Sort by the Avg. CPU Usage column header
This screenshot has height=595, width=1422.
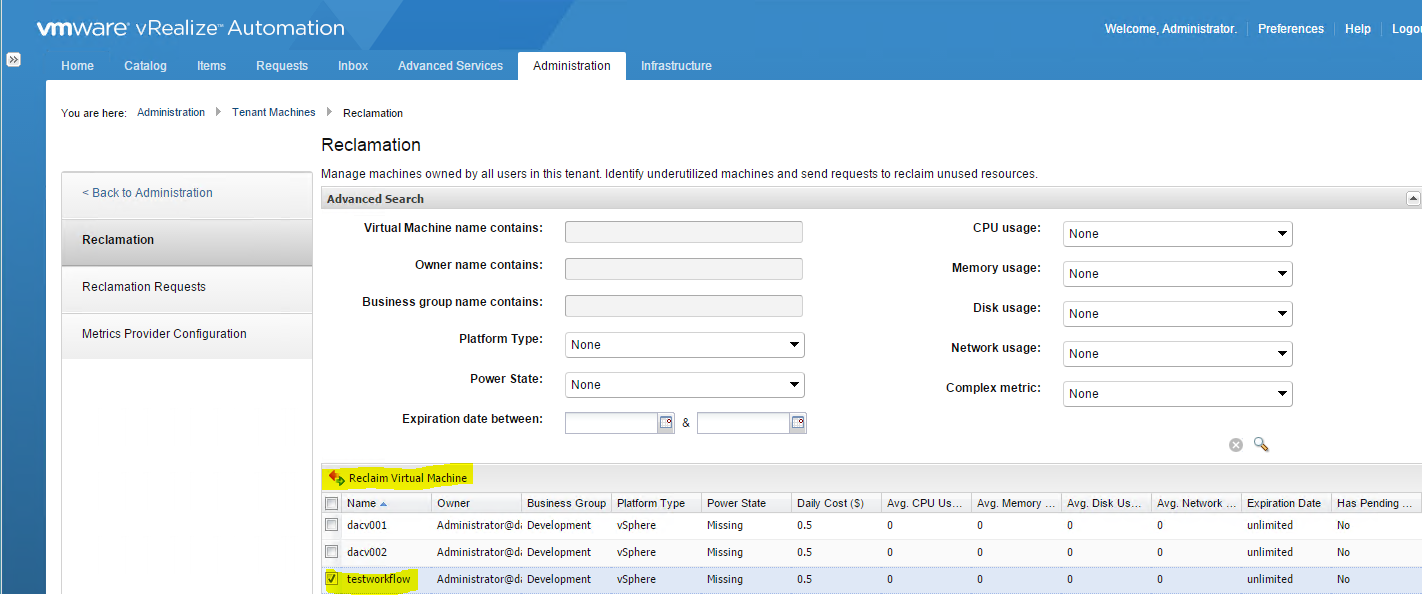[x=926, y=503]
